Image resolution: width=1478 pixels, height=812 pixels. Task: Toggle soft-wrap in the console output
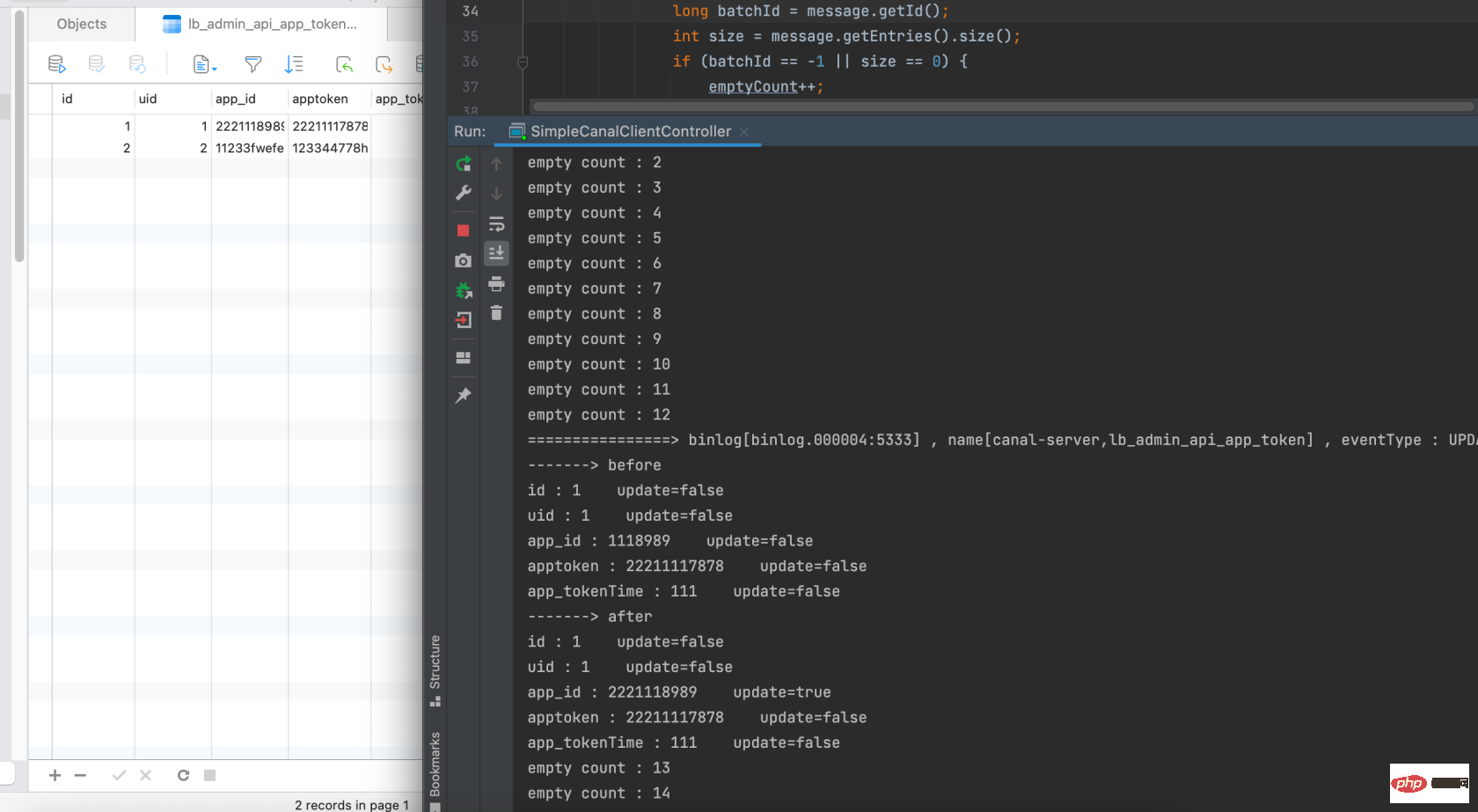click(x=496, y=223)
